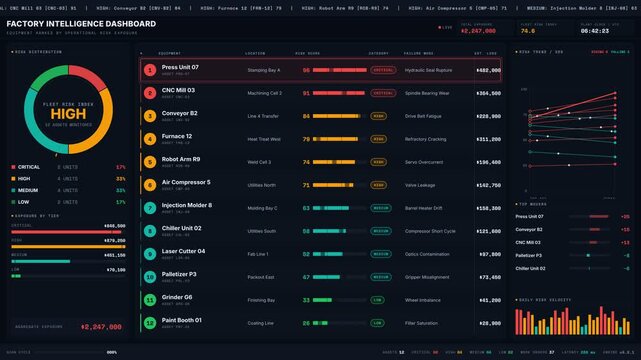Click the rank 7 badge for Injection Molder 8

[150, 208]
